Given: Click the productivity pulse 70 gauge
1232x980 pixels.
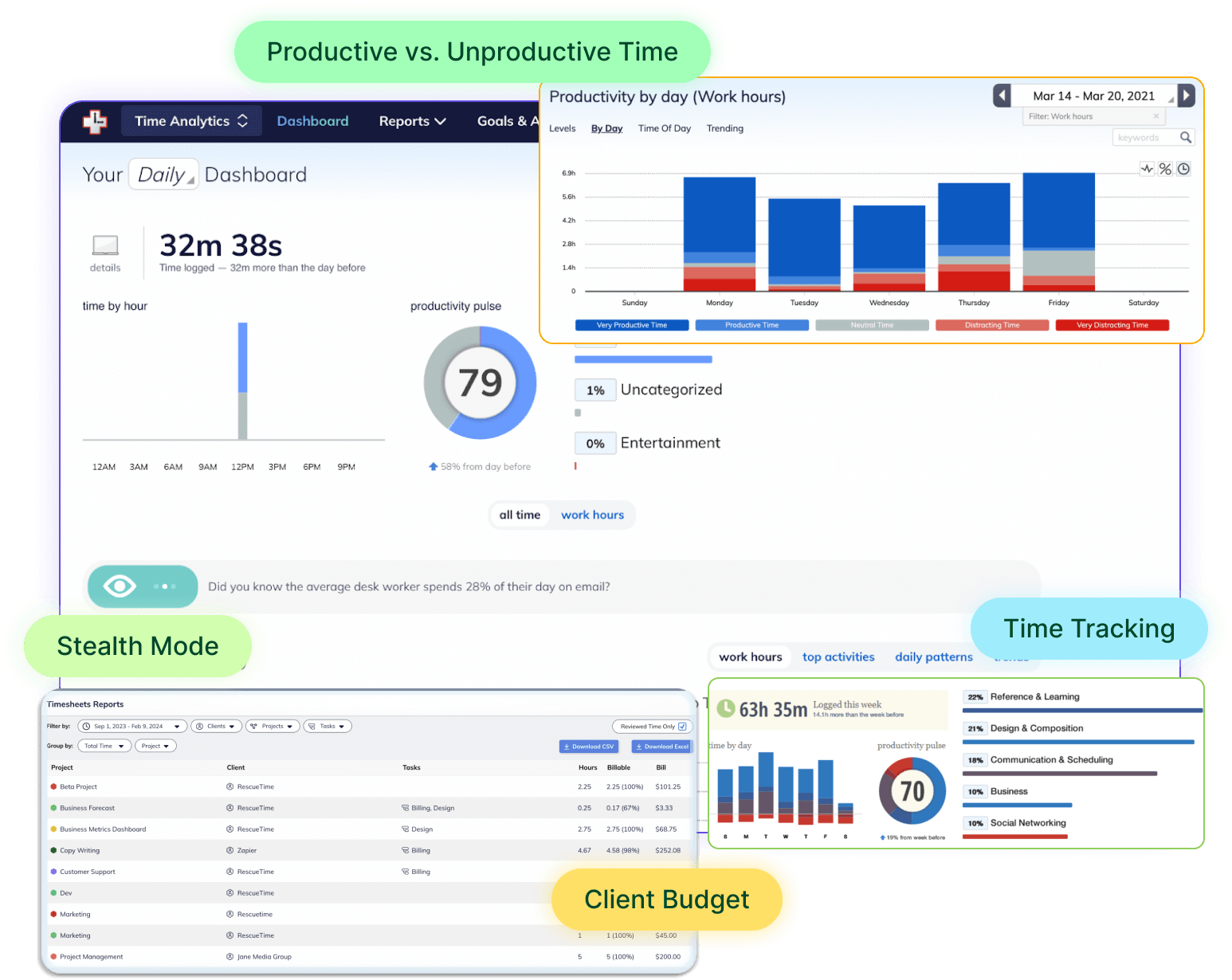Looking at the screenshot, I should [x=912, y=791].
